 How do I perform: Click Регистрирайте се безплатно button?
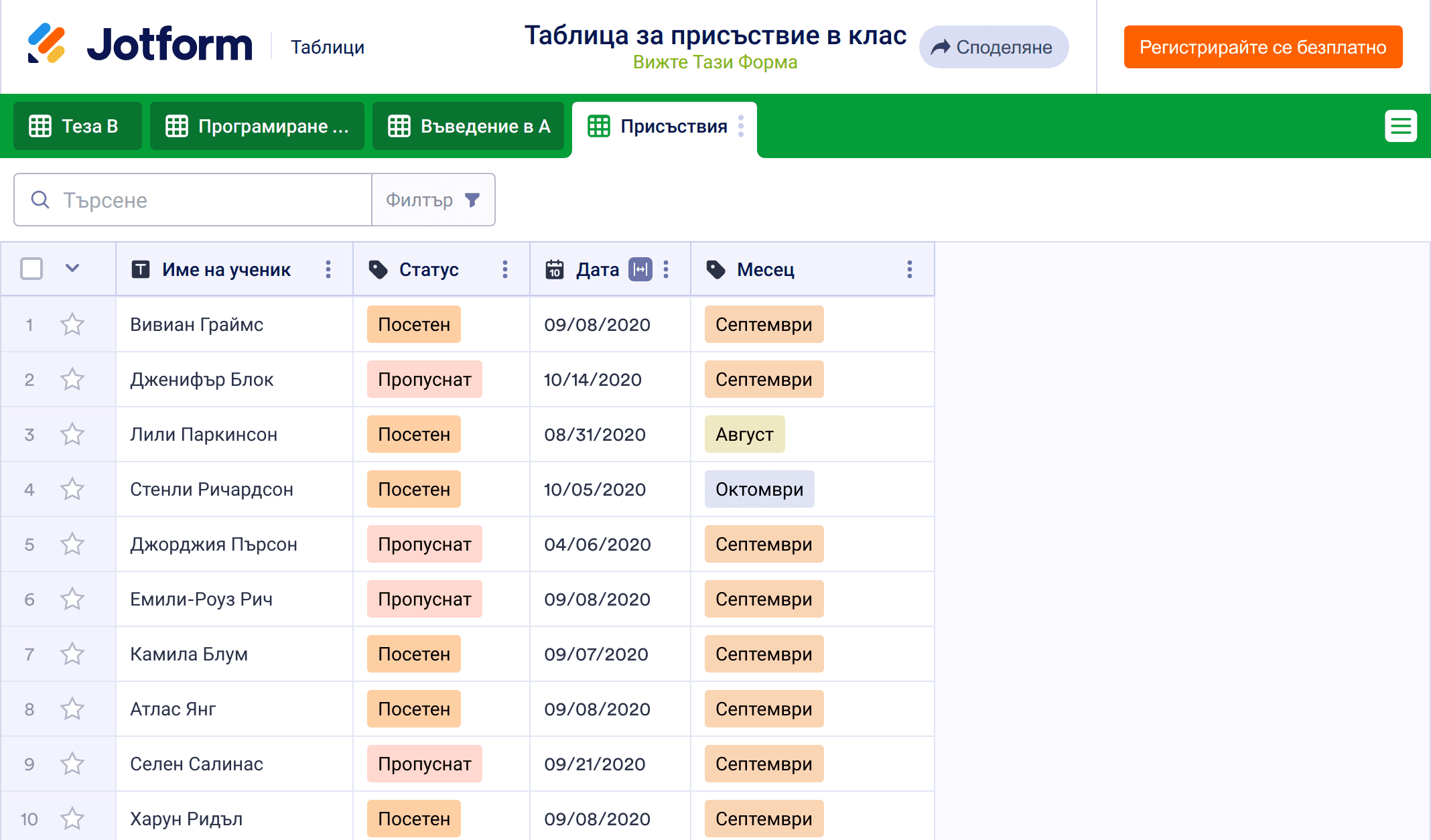1263,47
